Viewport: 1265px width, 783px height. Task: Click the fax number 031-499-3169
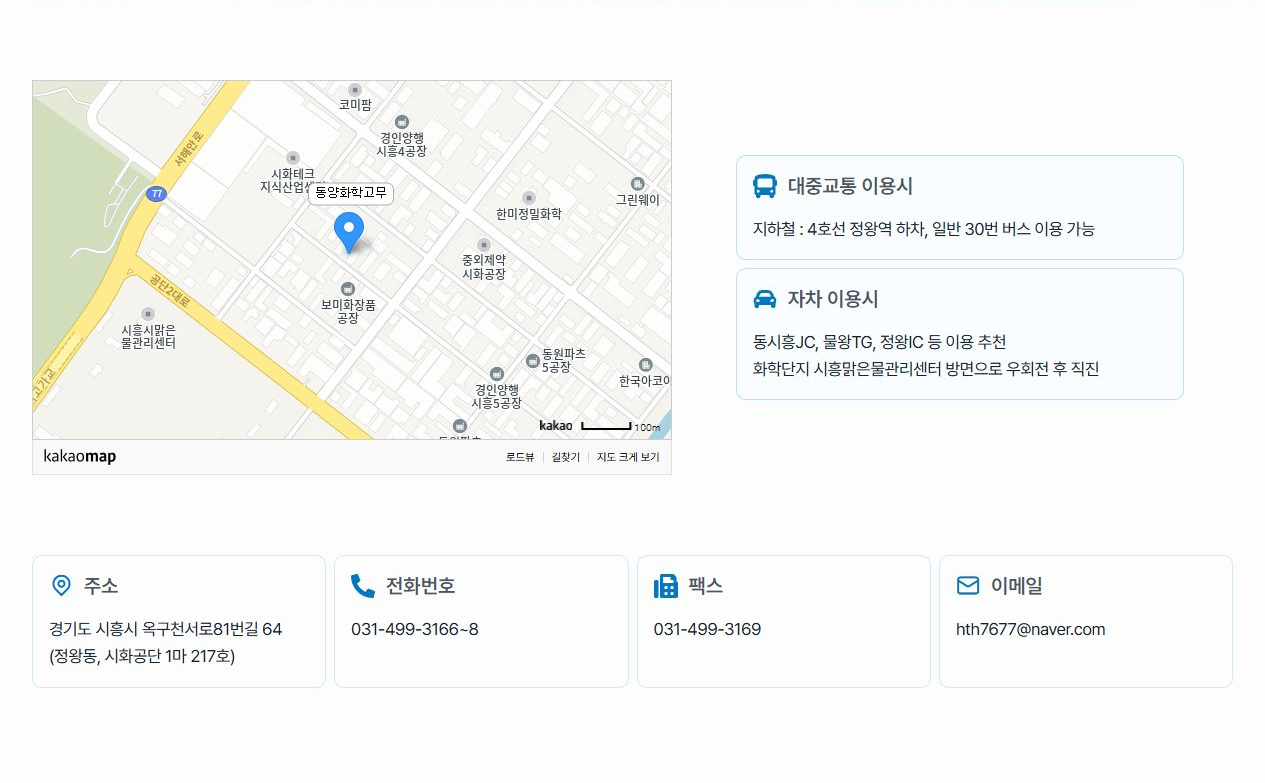point(708,629)
